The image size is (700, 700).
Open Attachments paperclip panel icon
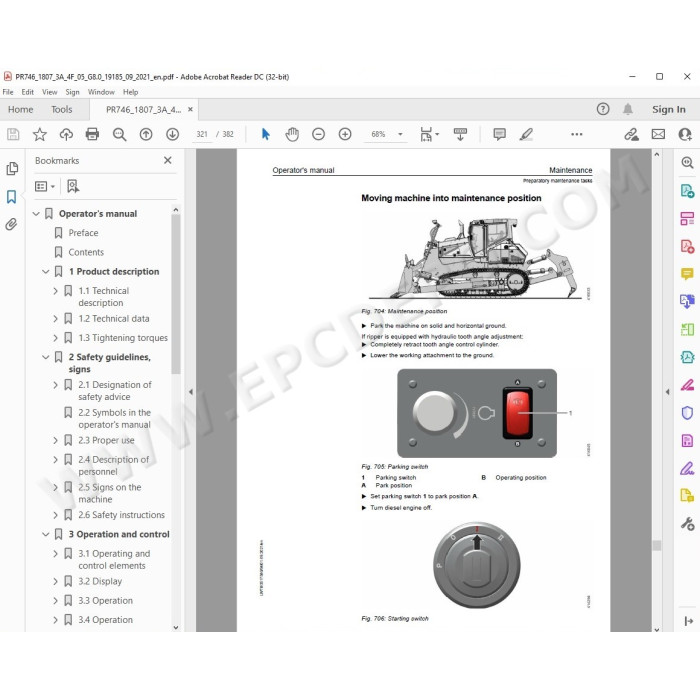coord(12,224)
